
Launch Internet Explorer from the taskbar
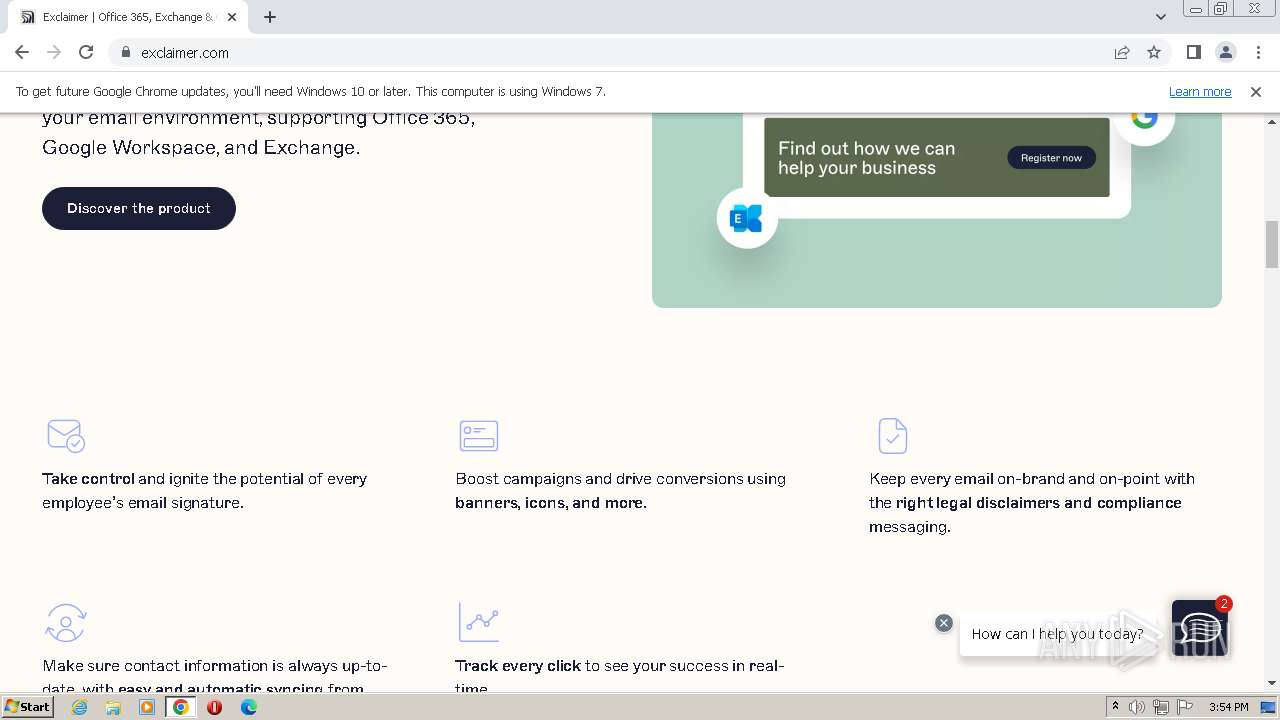(79, 707)
